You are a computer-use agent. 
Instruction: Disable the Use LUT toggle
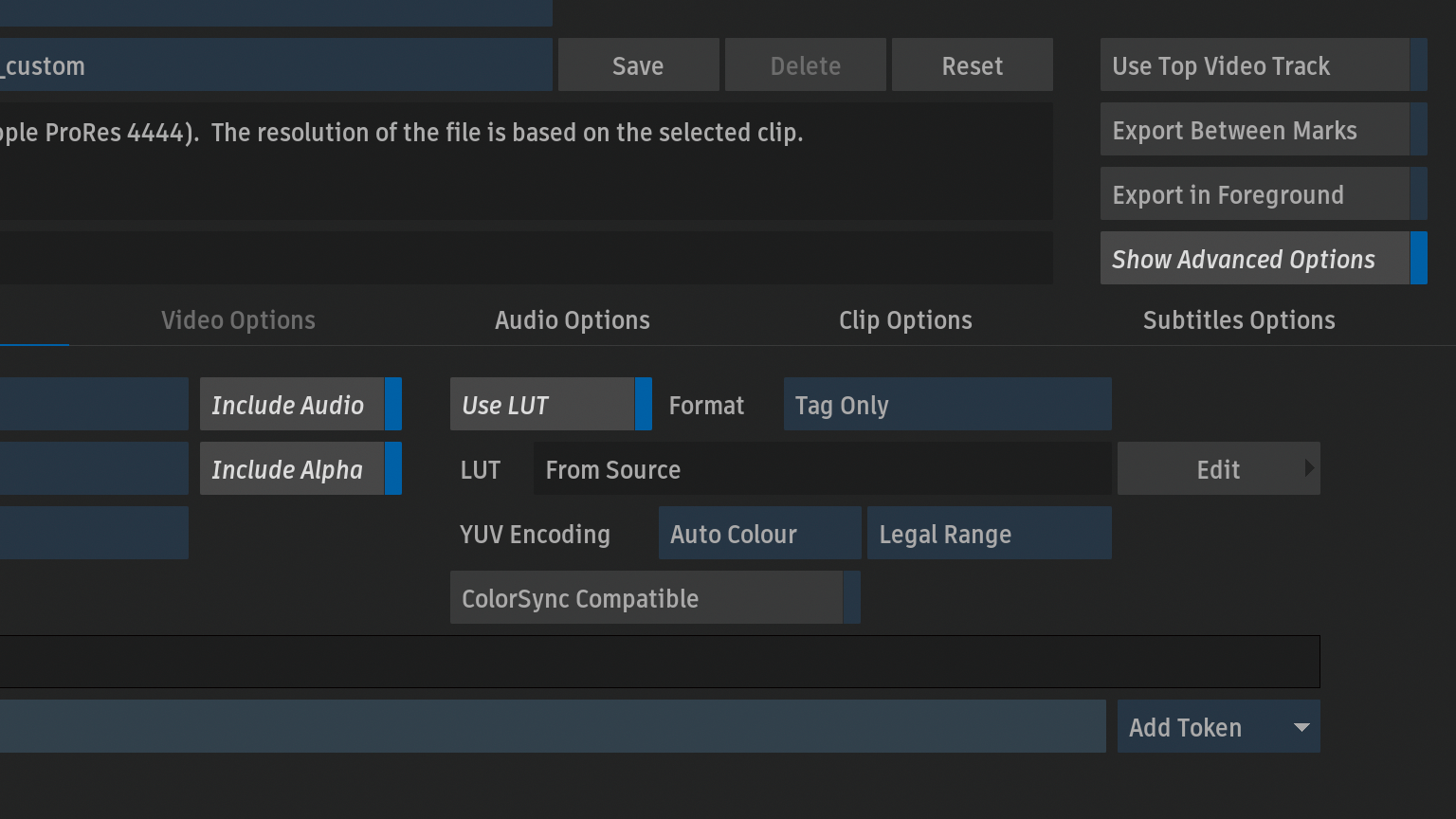[x=550, y=405]
